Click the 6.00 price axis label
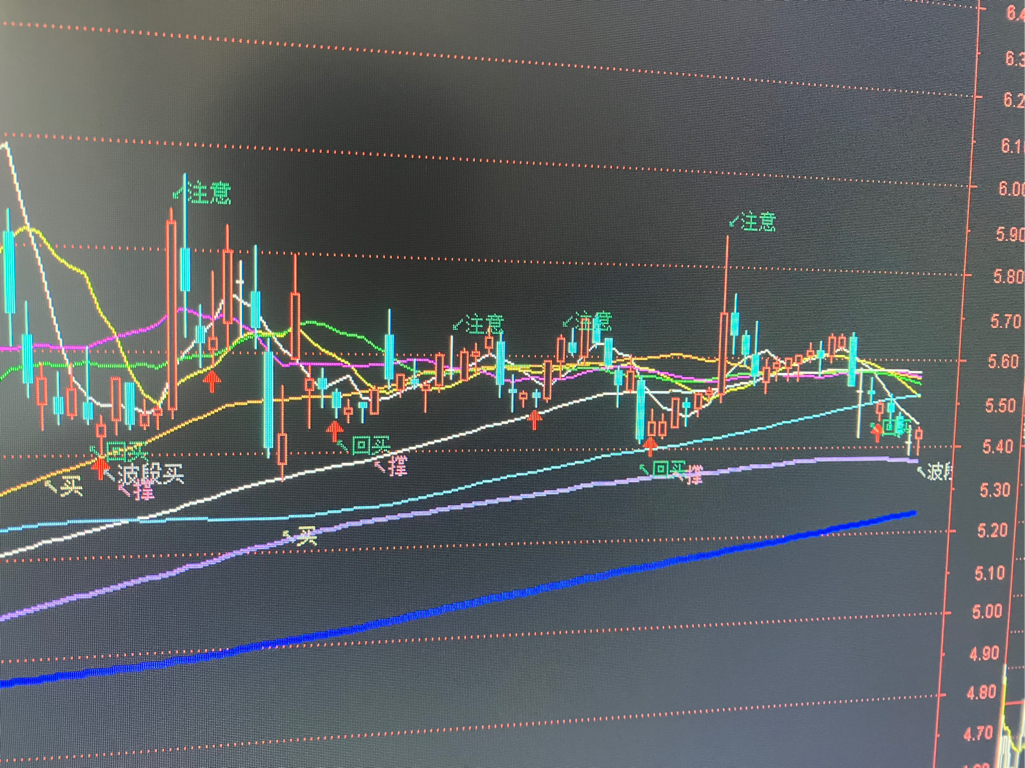Screen dimensions: 1025x768 pyautogui.click(x=1010, y=189)
